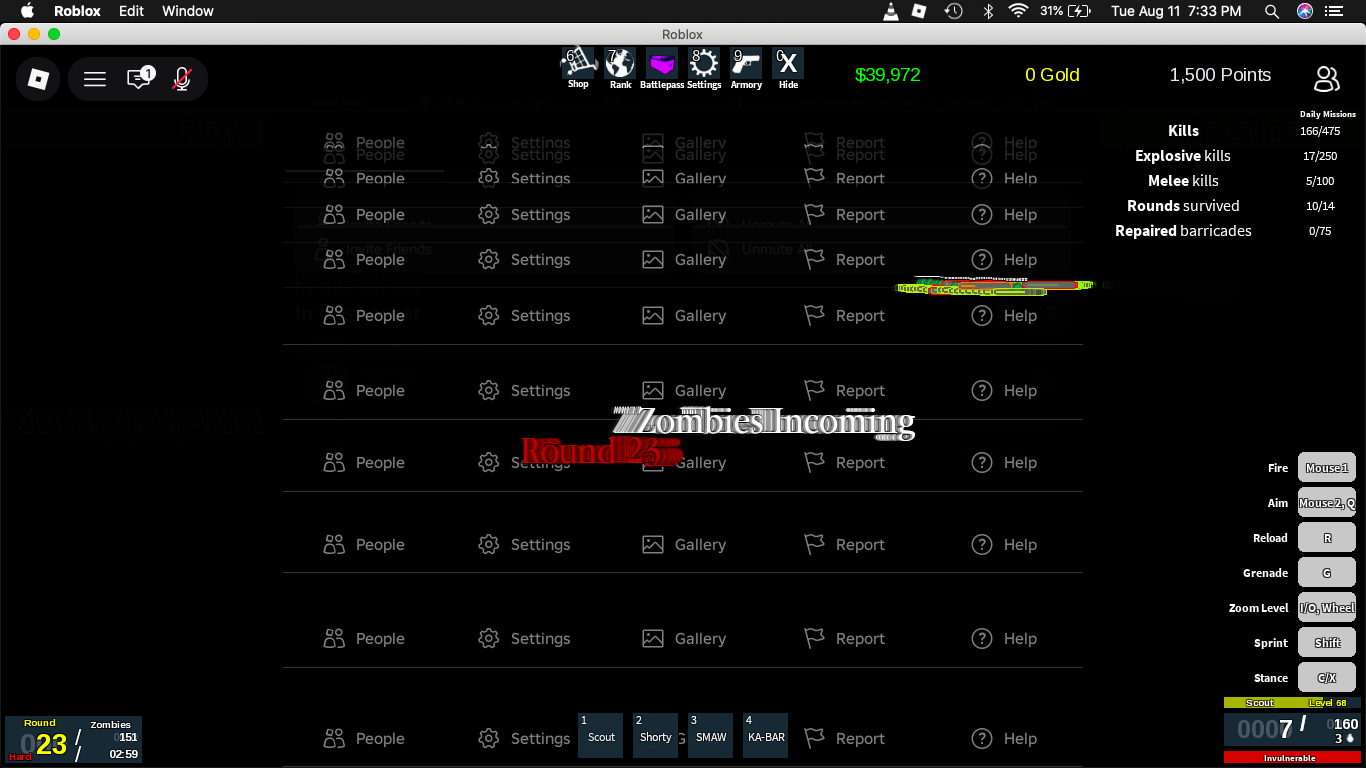The height and width of the screenshot is (768, 1366).
Task: Open the player list icon
Action: click(x=1327, y=79)
